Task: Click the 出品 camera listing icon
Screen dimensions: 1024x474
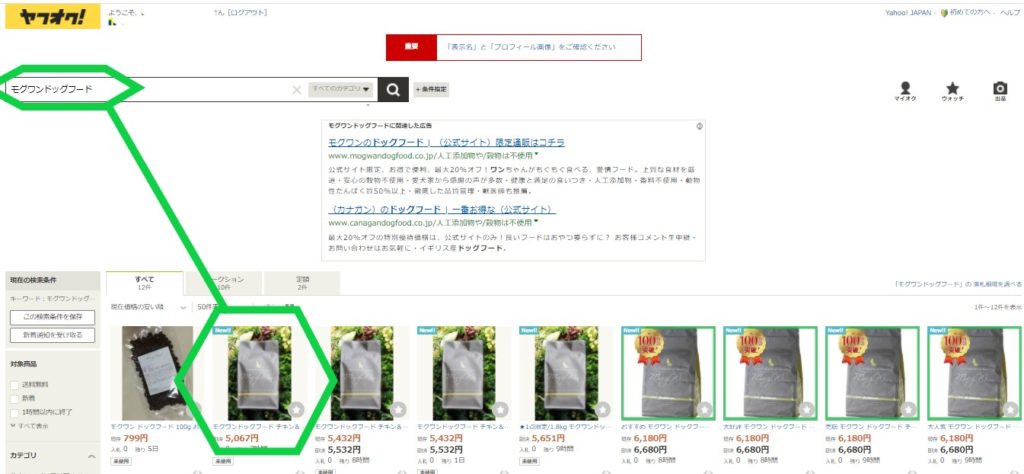Action: click(x=1000, y=91)
